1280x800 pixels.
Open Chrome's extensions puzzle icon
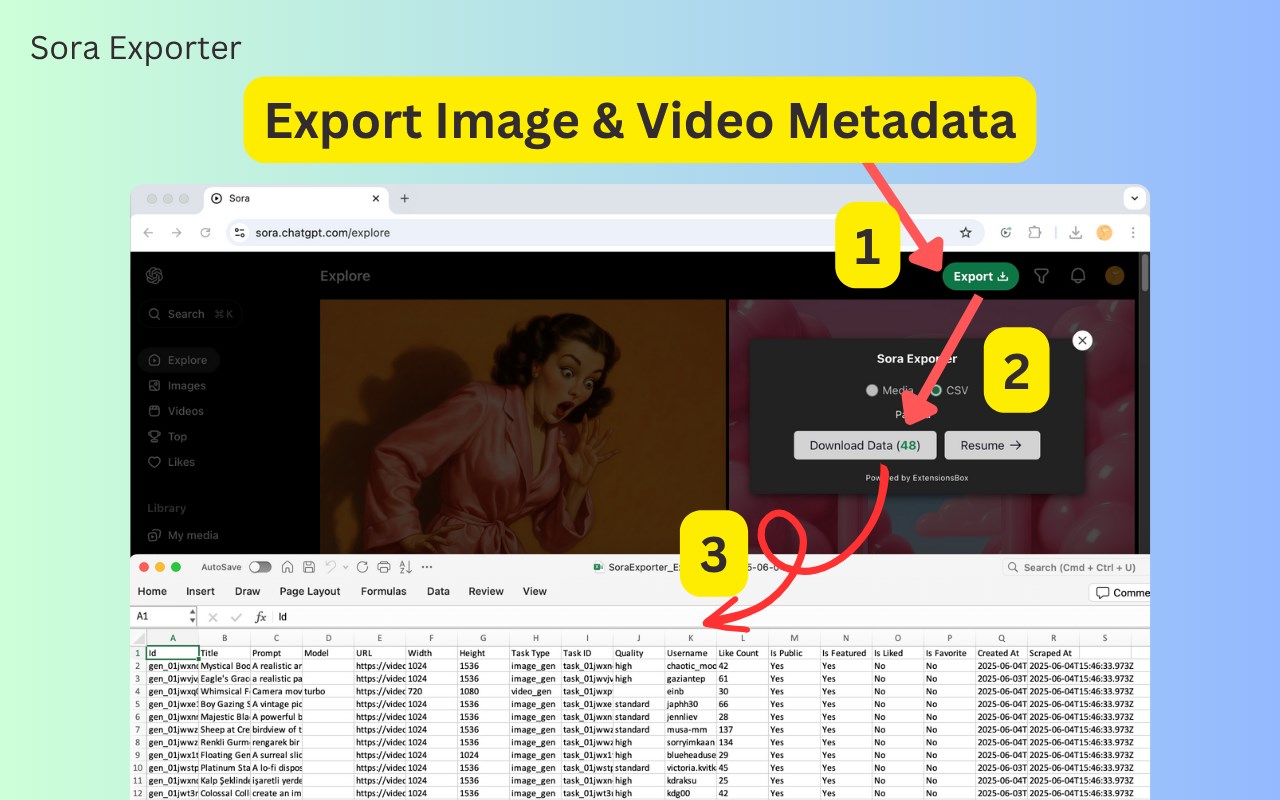pos(1035,232)
